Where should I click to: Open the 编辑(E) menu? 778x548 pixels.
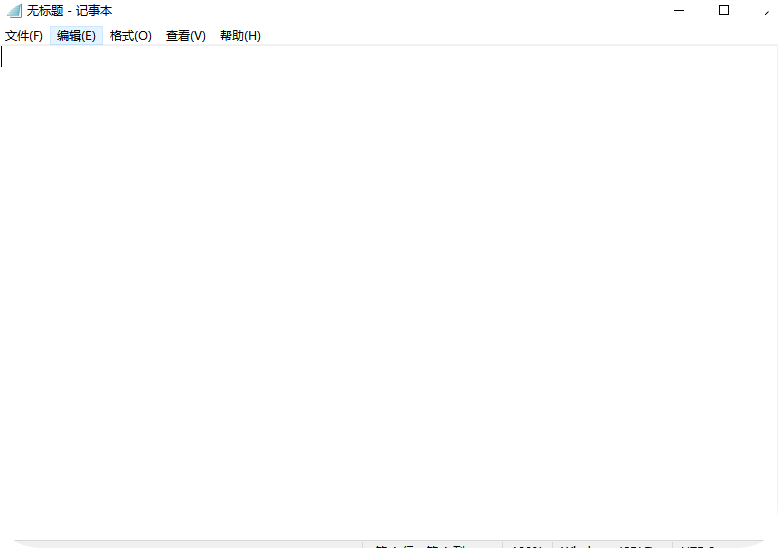[76, 36]
